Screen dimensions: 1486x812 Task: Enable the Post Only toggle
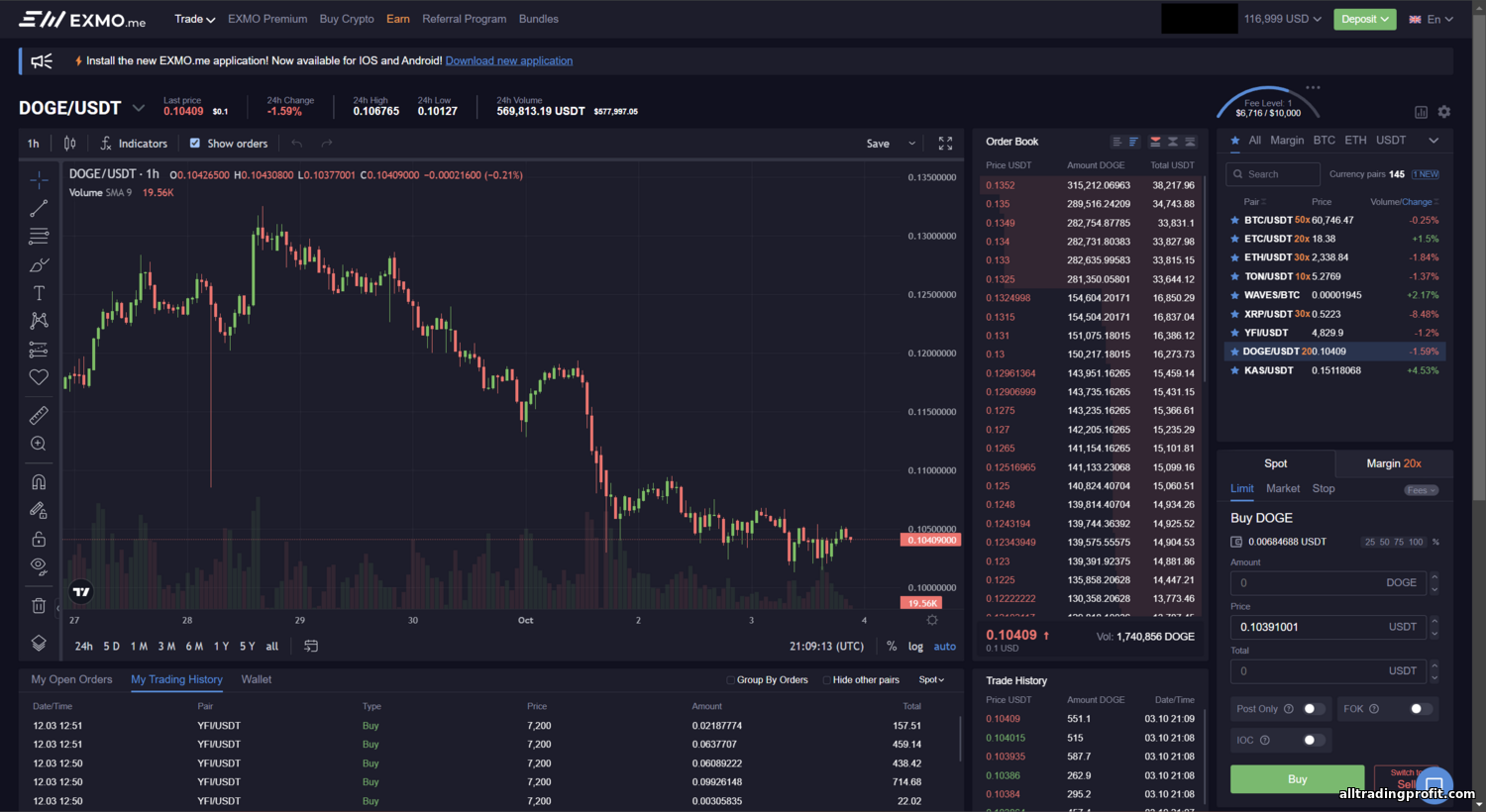(1313, 709)
